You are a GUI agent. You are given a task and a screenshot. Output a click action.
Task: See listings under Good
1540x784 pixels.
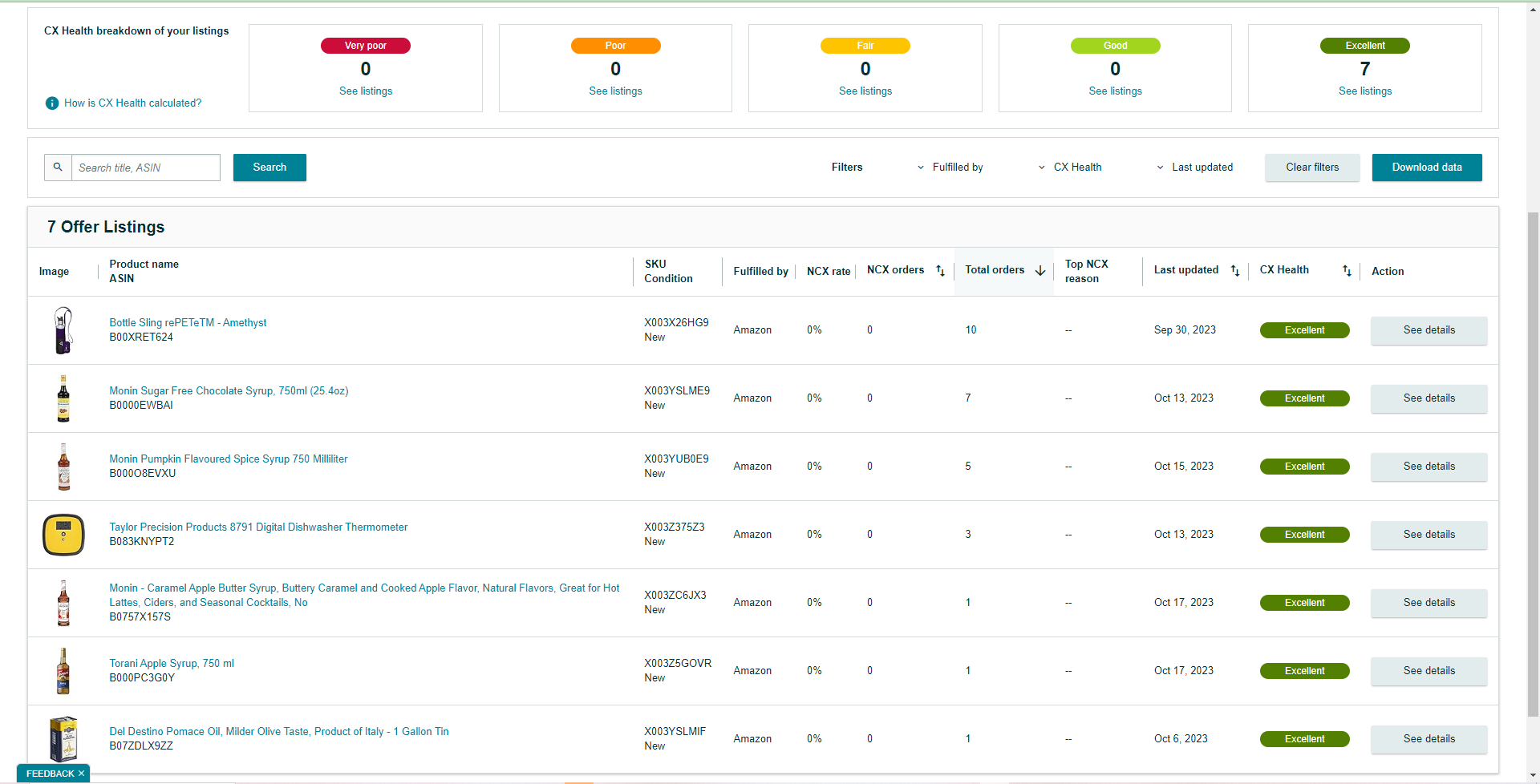pos(1116,91)
